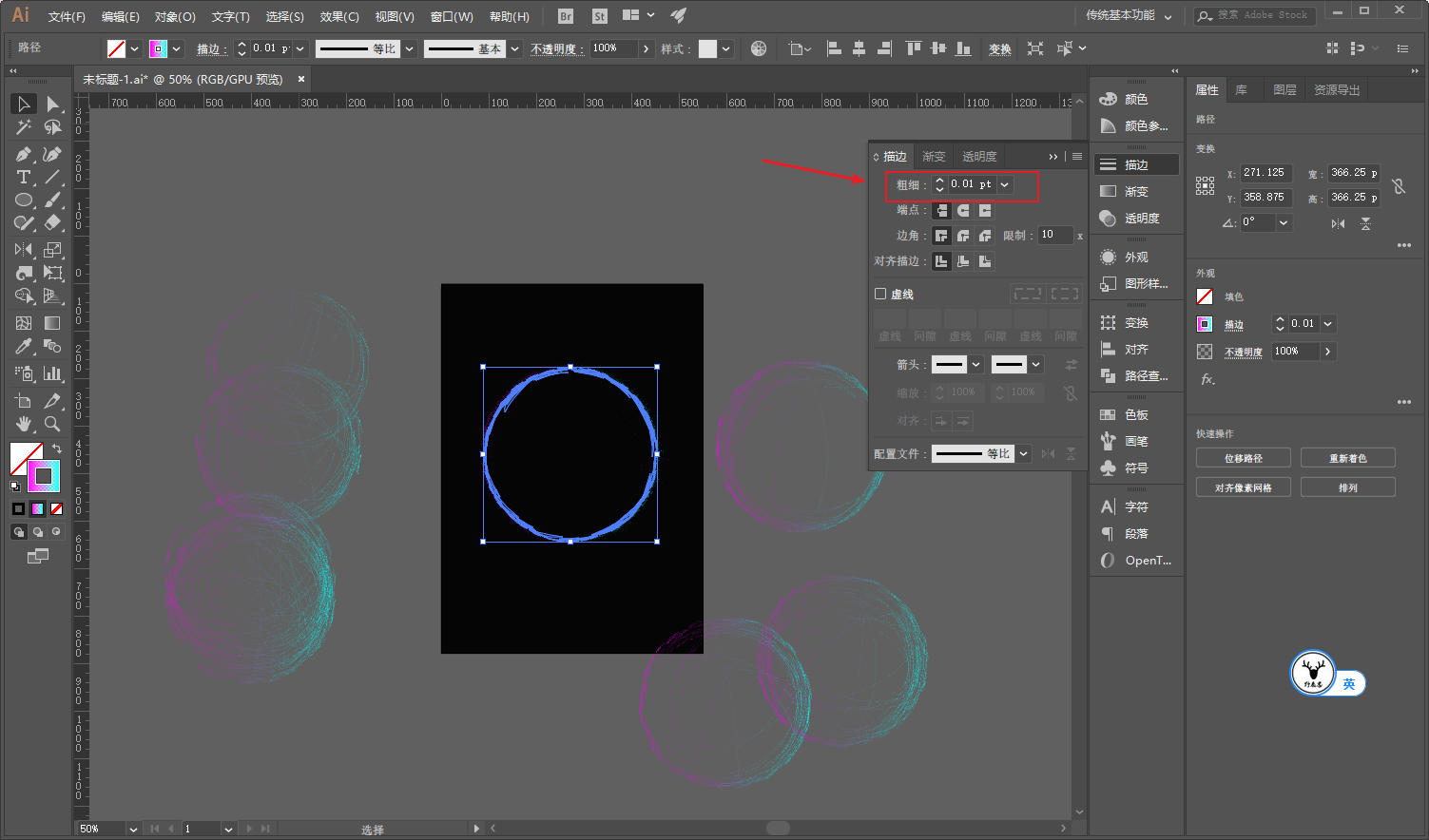Screen dimensions: 1429x840
Task: Click the stroke swatch in Properties panel
Action: click(x=1205, y=324)
